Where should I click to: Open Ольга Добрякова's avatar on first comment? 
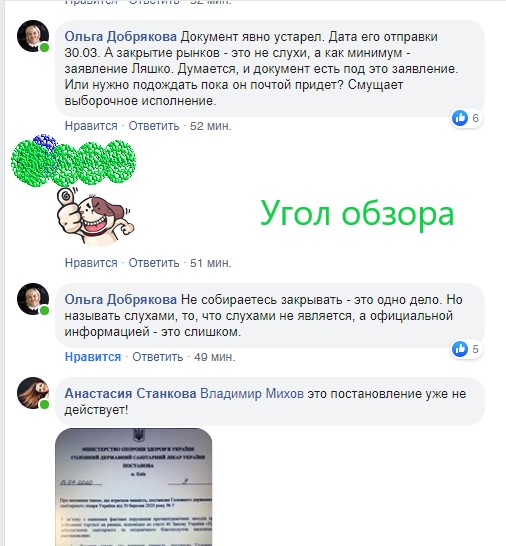click(x=33, y=36)
